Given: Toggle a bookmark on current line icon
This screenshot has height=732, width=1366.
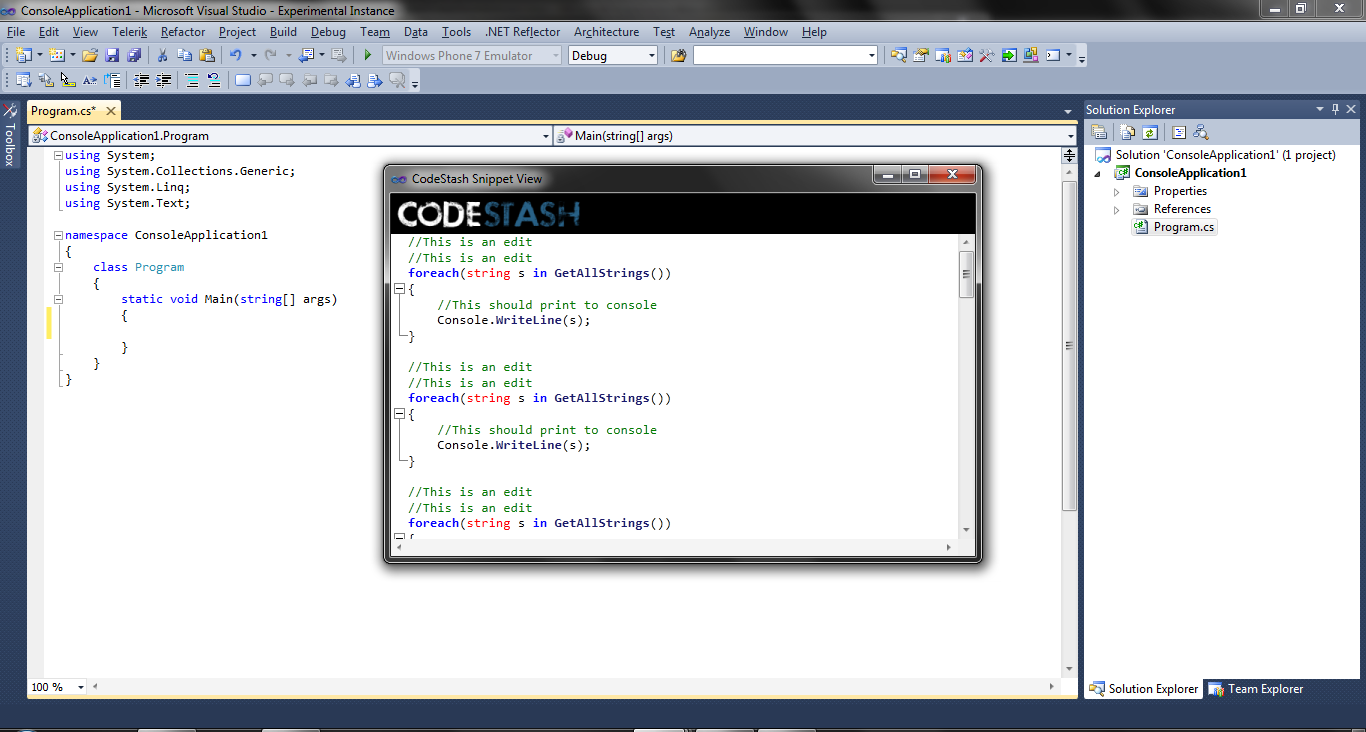Looking at the screenshot, I should coord(243,80).
